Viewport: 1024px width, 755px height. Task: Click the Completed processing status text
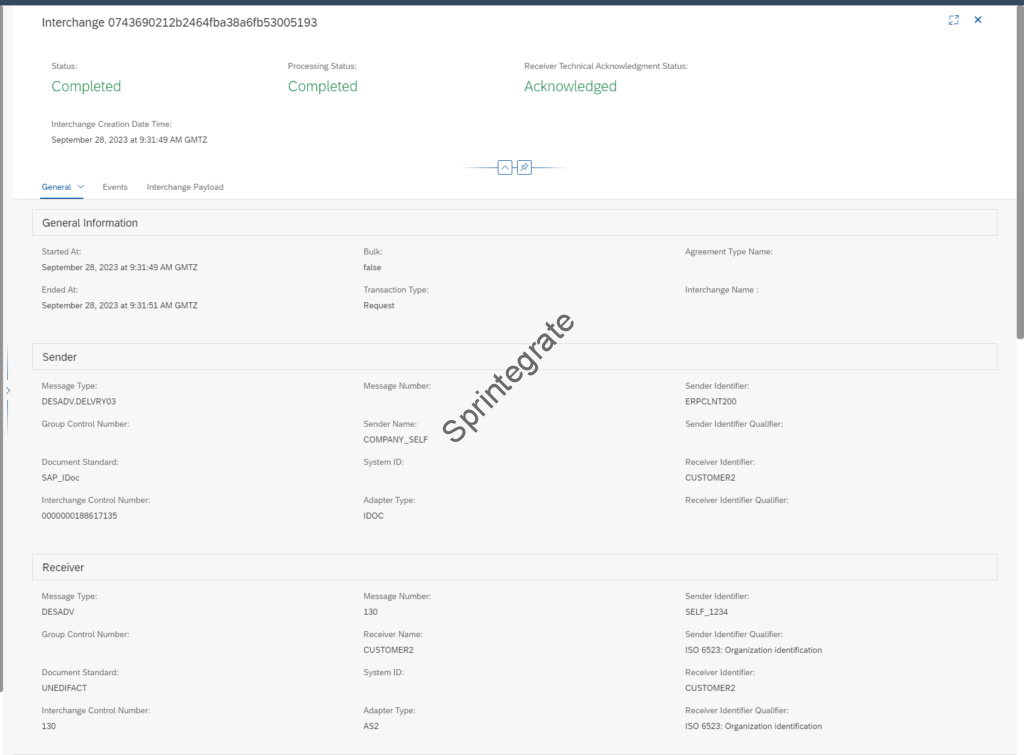322,86
